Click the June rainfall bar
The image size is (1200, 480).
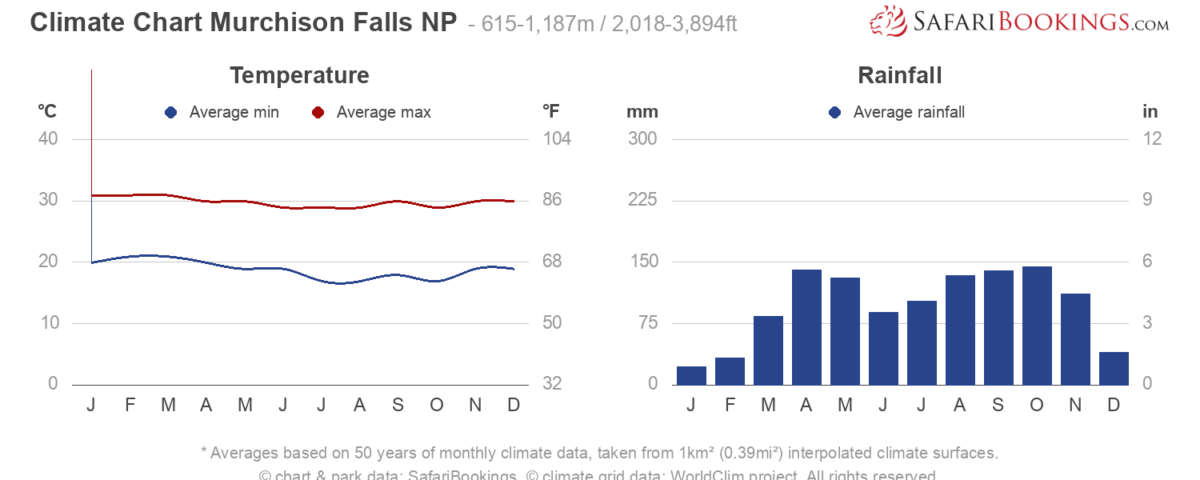883,348
